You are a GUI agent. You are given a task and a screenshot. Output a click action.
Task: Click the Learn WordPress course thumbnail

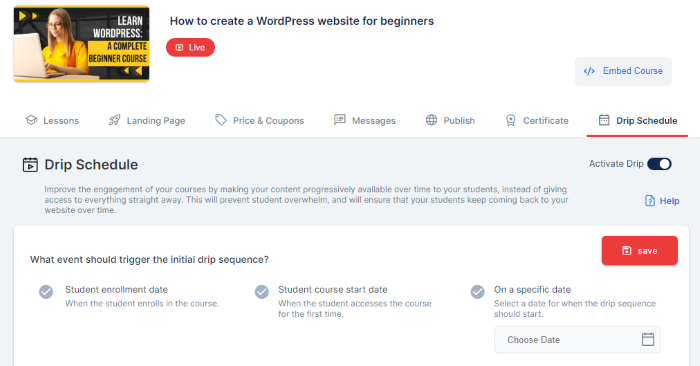(x=81, y=44)
